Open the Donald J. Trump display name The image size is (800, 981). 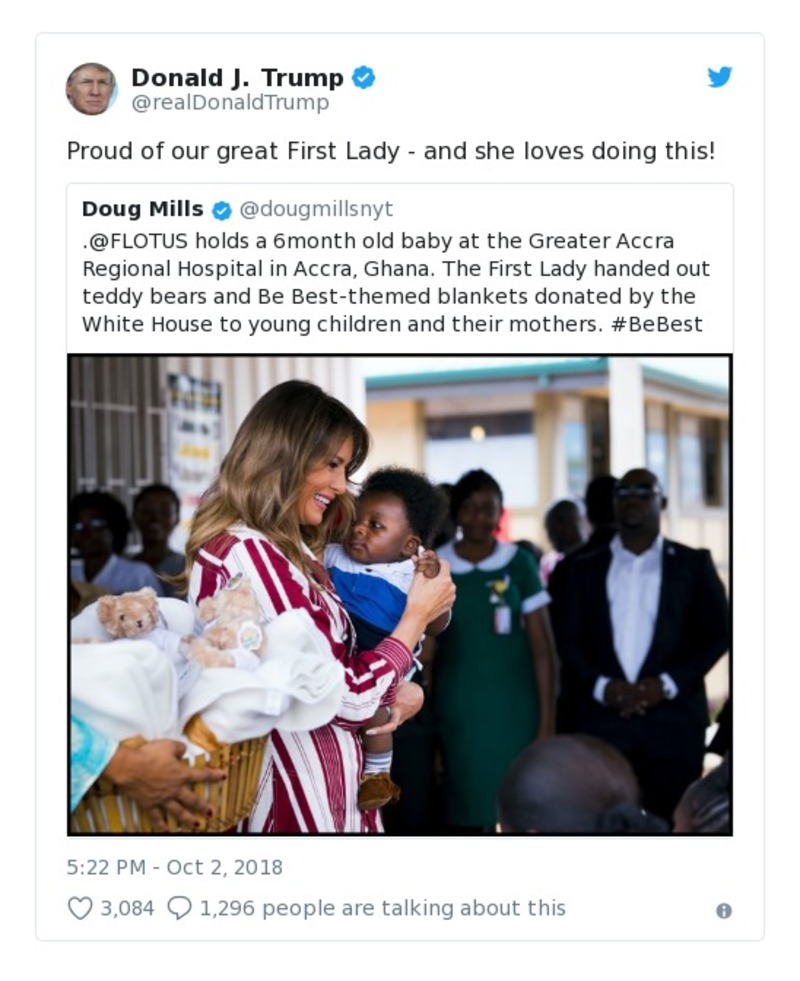tap(237, 77)
